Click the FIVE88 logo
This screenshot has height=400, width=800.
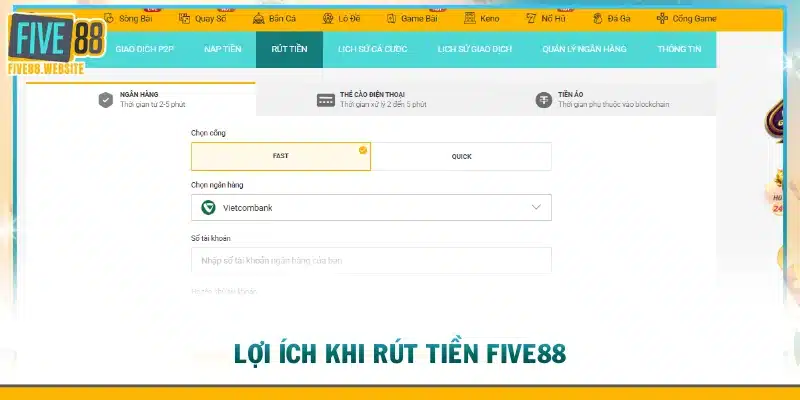tap(56, 44)
